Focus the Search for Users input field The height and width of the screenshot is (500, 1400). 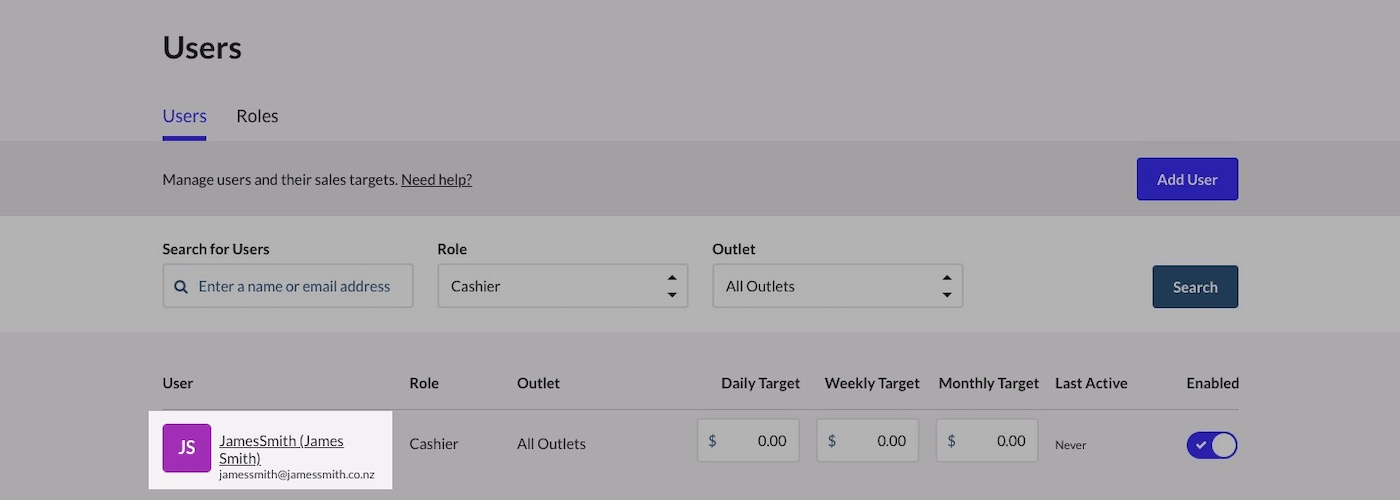(288, 286)
